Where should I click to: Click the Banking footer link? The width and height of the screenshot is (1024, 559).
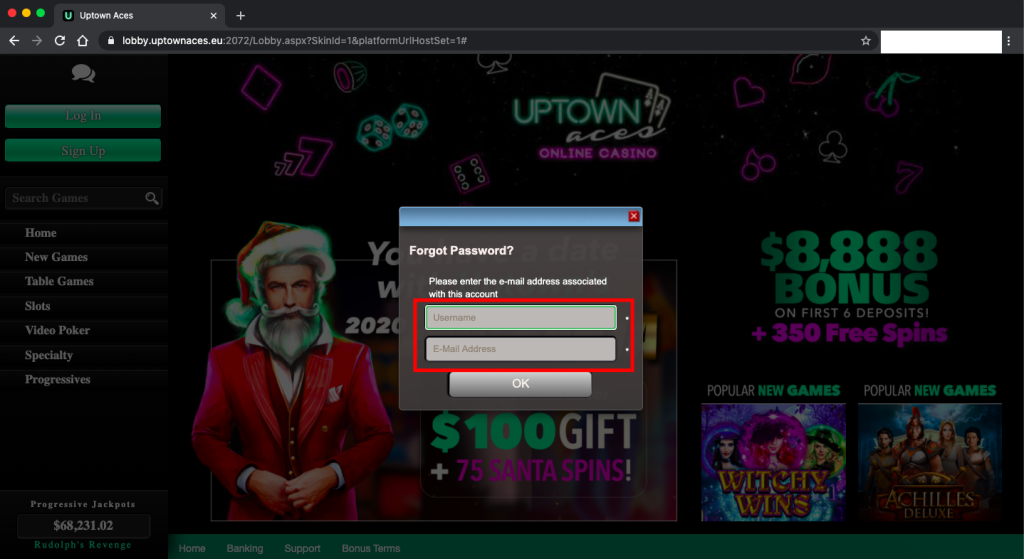pos(245,548)
